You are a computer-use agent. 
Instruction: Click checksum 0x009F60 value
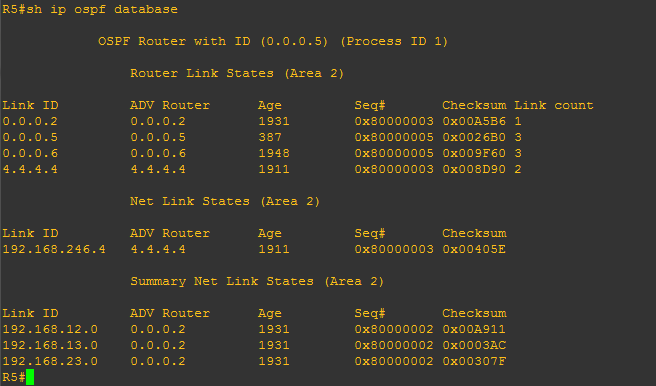pos(474,153)
